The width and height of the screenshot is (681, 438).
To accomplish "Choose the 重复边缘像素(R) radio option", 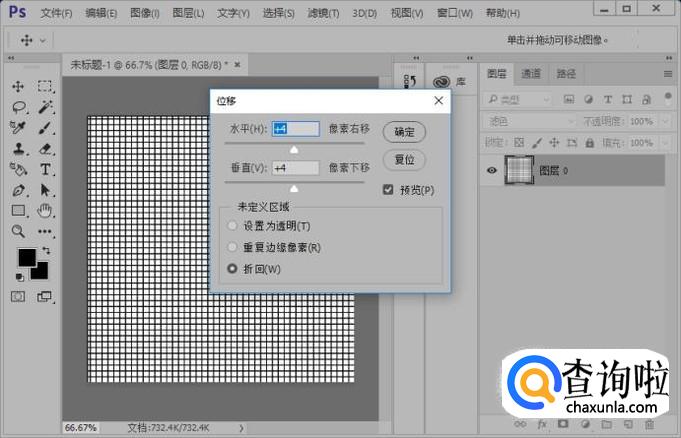I will pyautogui.click(x=233, y=247).
